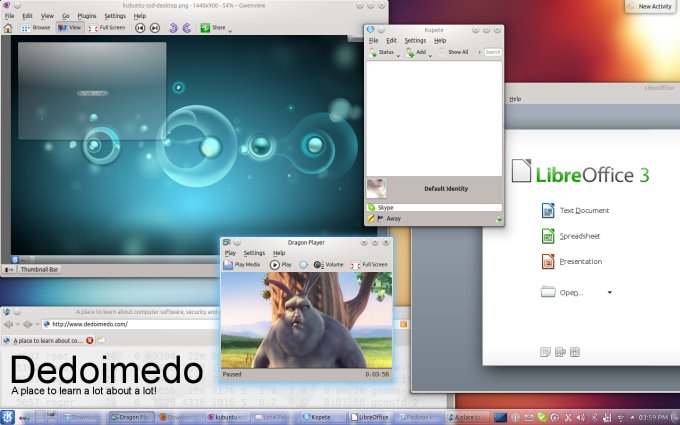This screenshot has height=425, width=680.
Task: Click third bottom icon in LibreOffice Start Center
Action: (575, 352)
